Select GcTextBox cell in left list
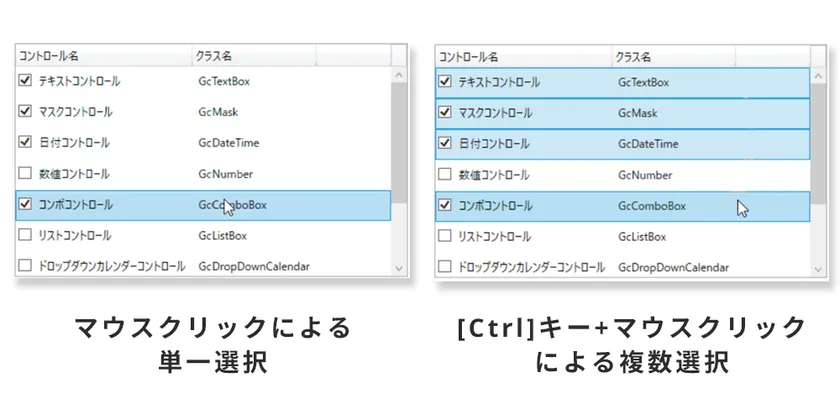The image size is (840, 420). (224, 81)
